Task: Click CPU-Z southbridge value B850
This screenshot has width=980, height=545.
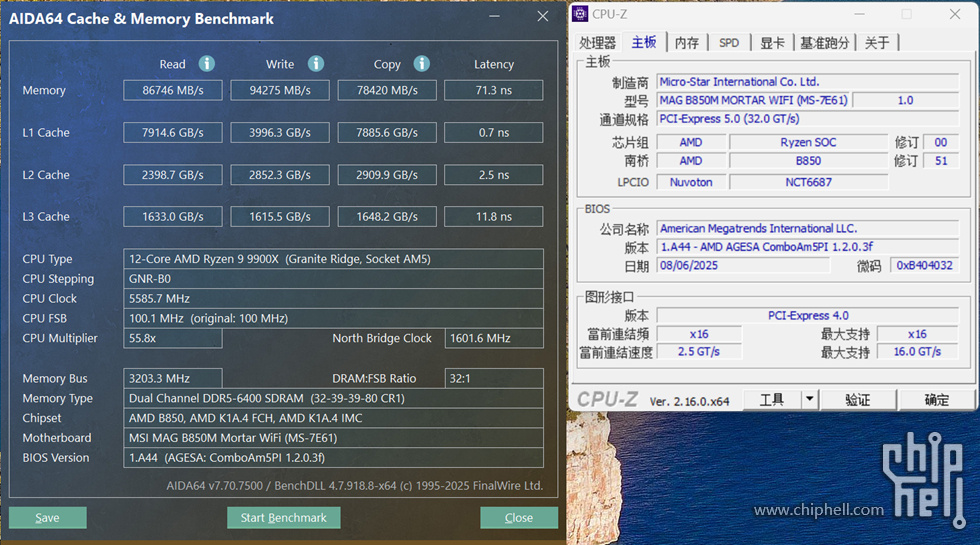Action: pyautogui.click(x=808, y=161)
